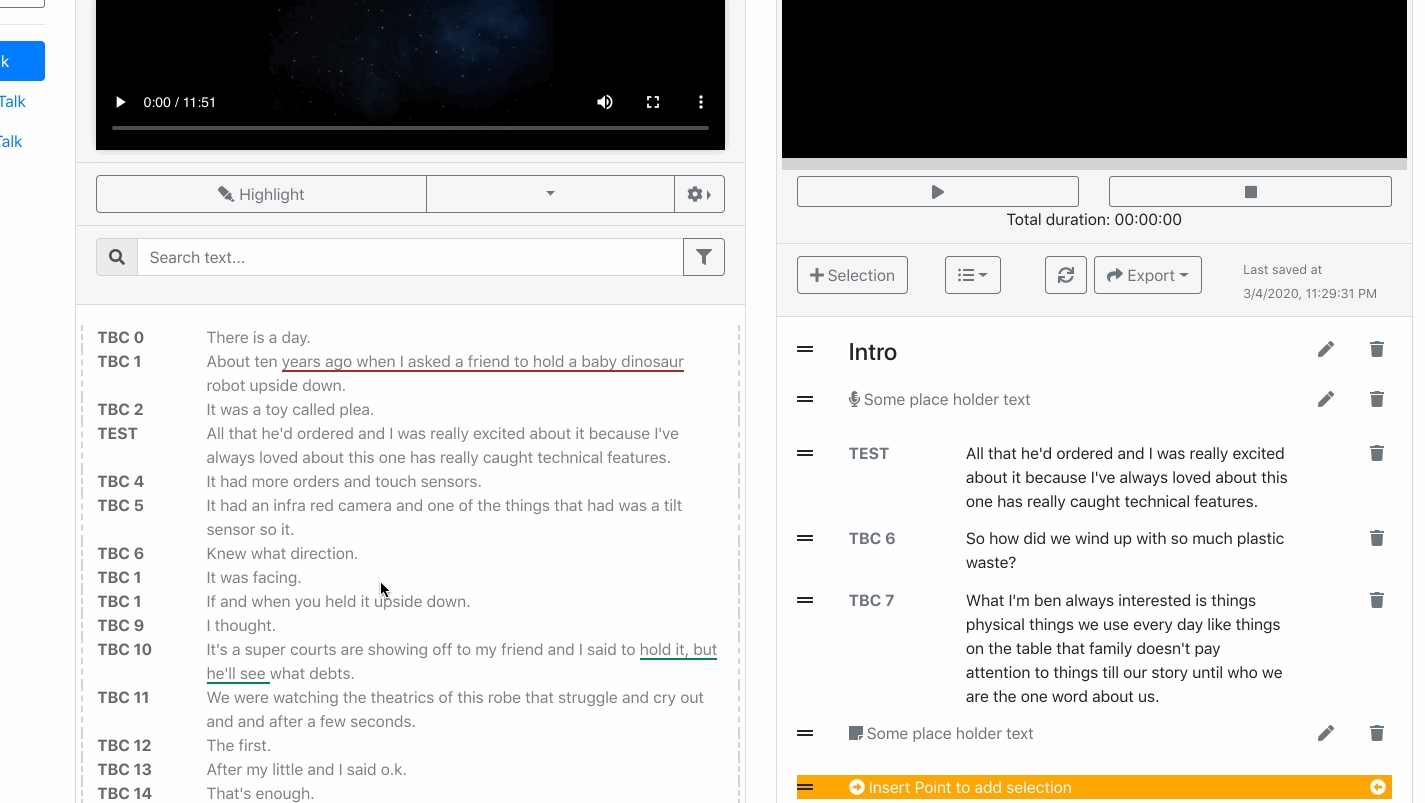Enter fullscreen on the left video
1425x803 pixels.
[x=653, y=102]
